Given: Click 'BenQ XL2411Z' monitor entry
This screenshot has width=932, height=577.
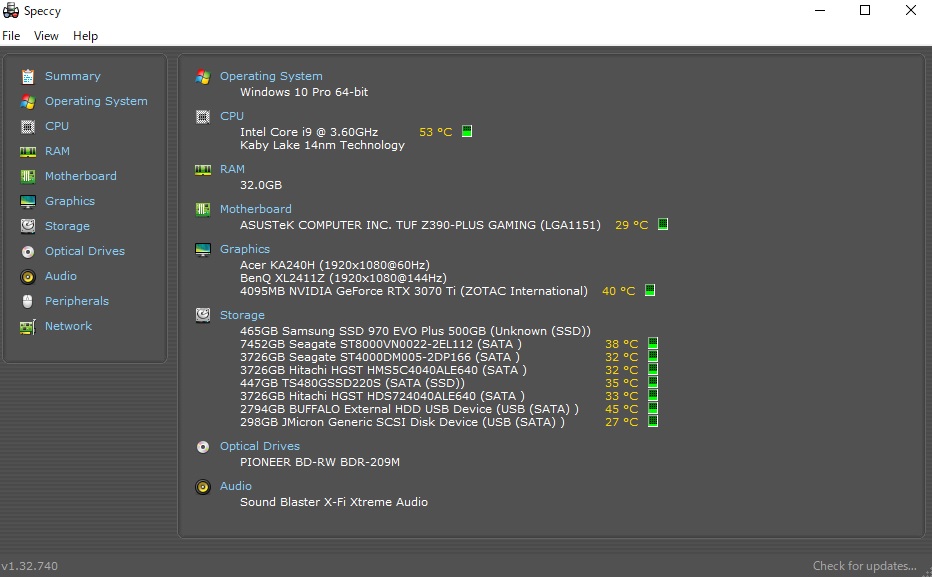Looking at the screenshot, I should pyautogui.click(x=343, y=278).
